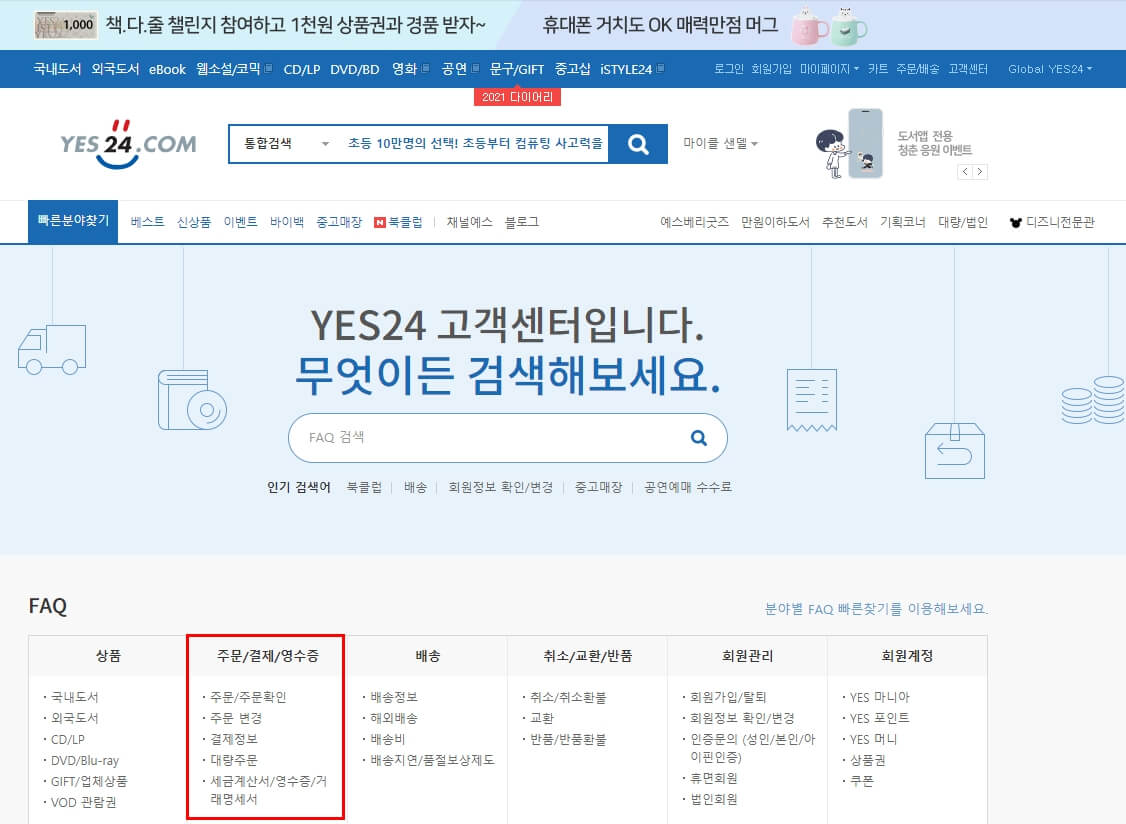Open the 빠른분야찾기 category menu

[x=73, y=221]
